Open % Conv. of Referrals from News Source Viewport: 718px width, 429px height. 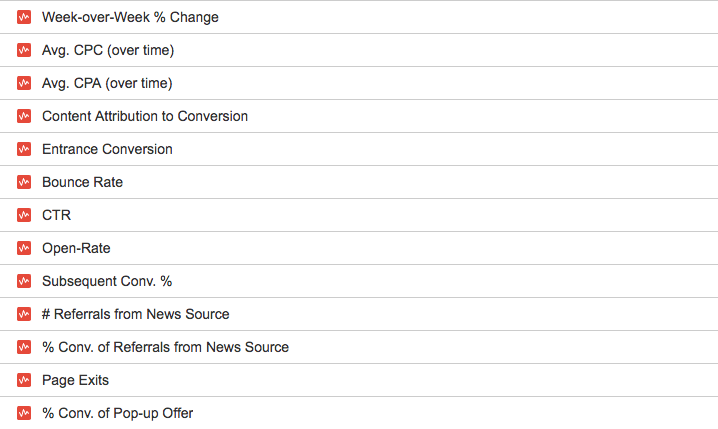359,347
